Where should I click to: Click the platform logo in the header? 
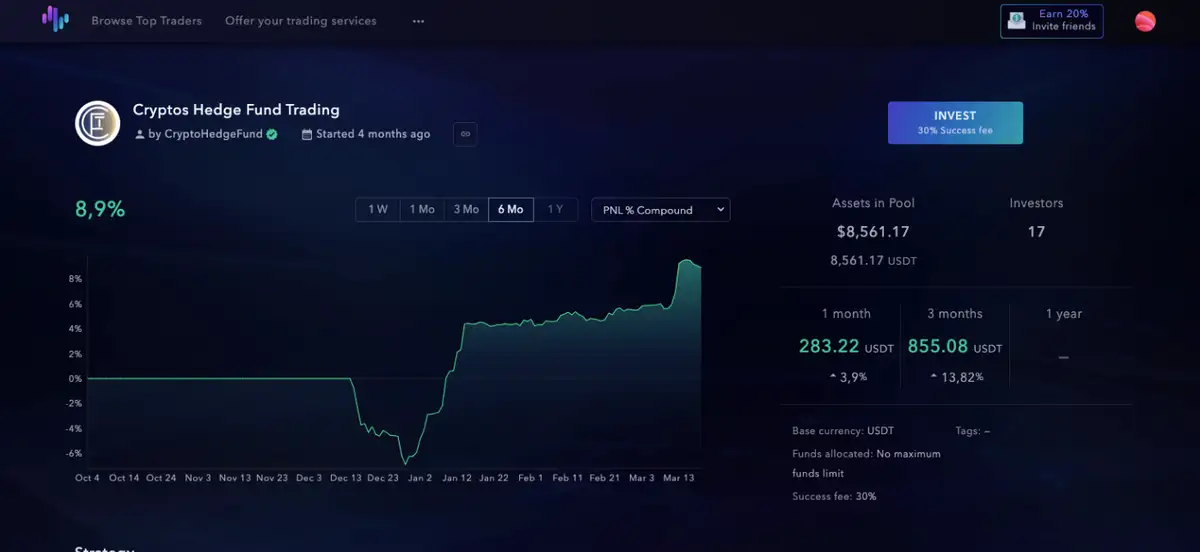pos(55,20)
